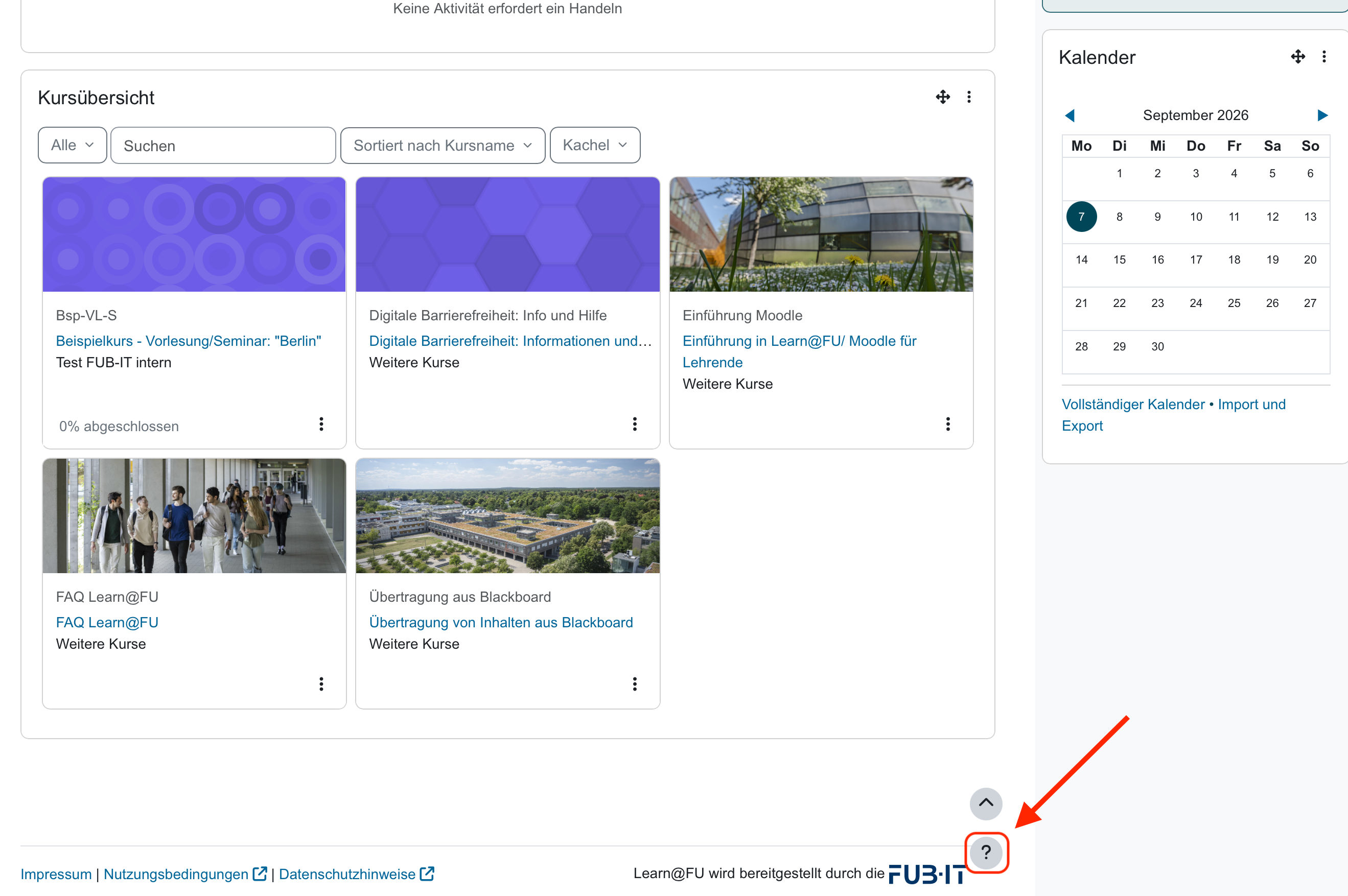Image resolution: width=1348 pixels, height=896 pixels.
Task: Click purple circles image of Beispielkurs card
Action: click(194, 234)
